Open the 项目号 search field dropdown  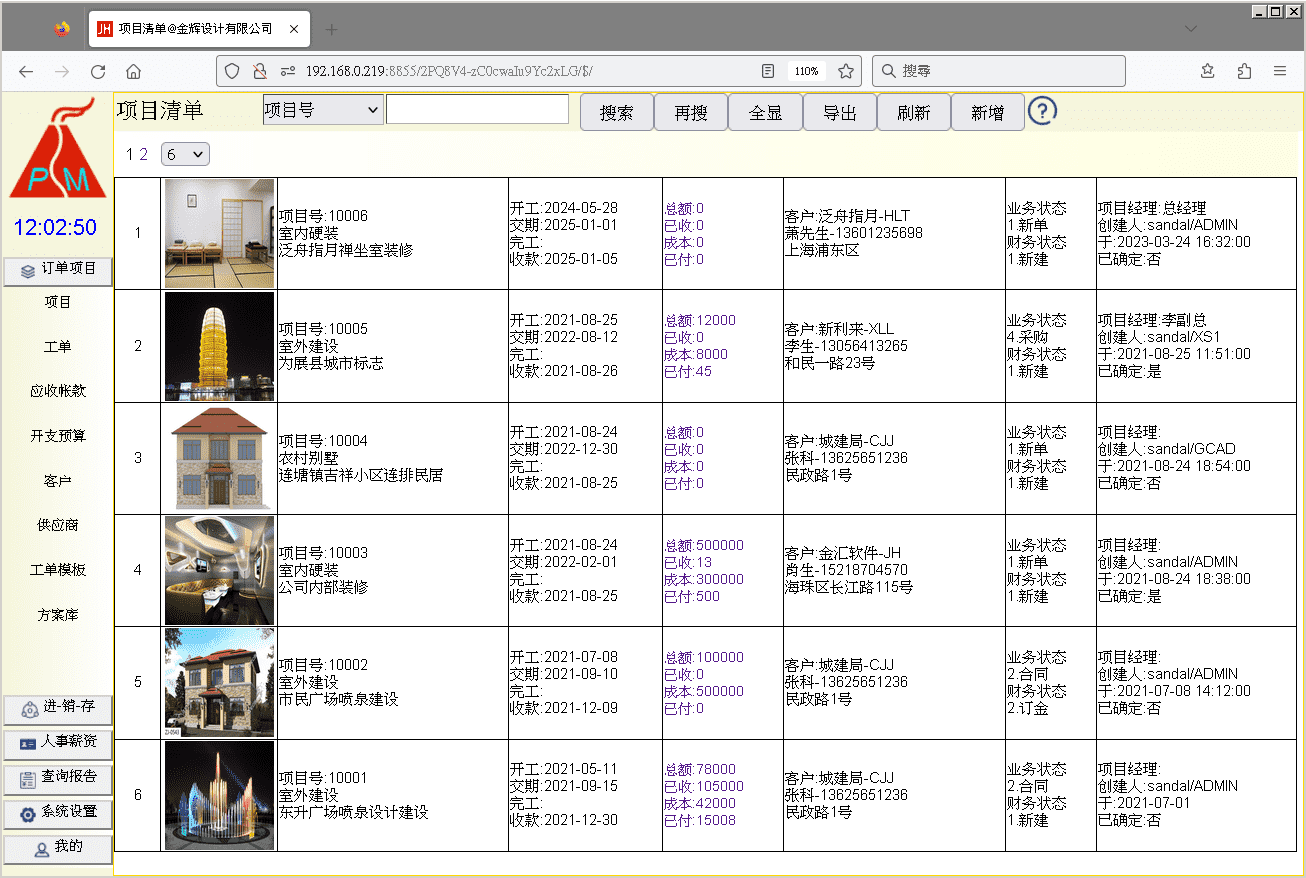pos(322,110)
